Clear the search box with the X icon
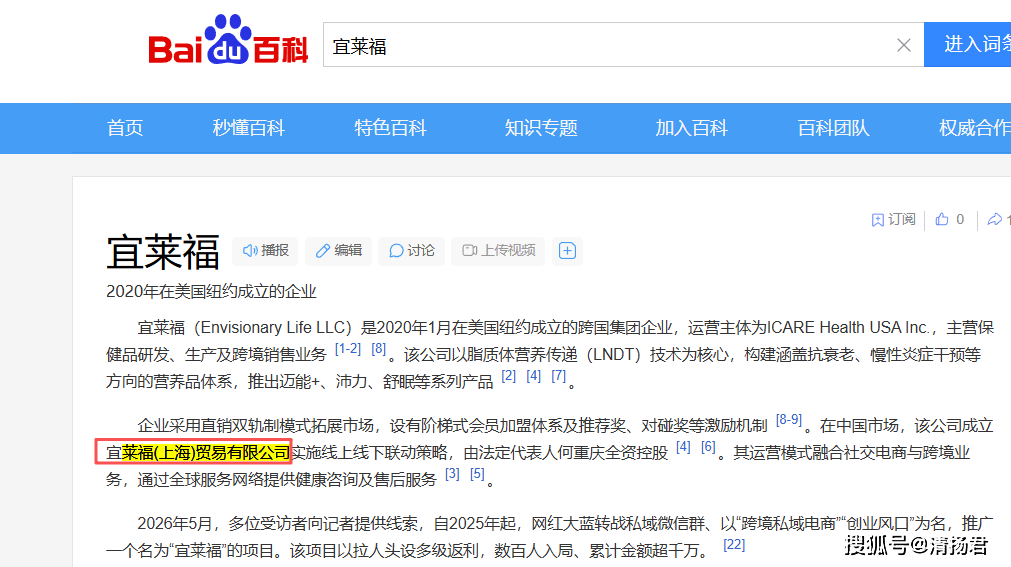1011x567 pixels. [904, 45]
